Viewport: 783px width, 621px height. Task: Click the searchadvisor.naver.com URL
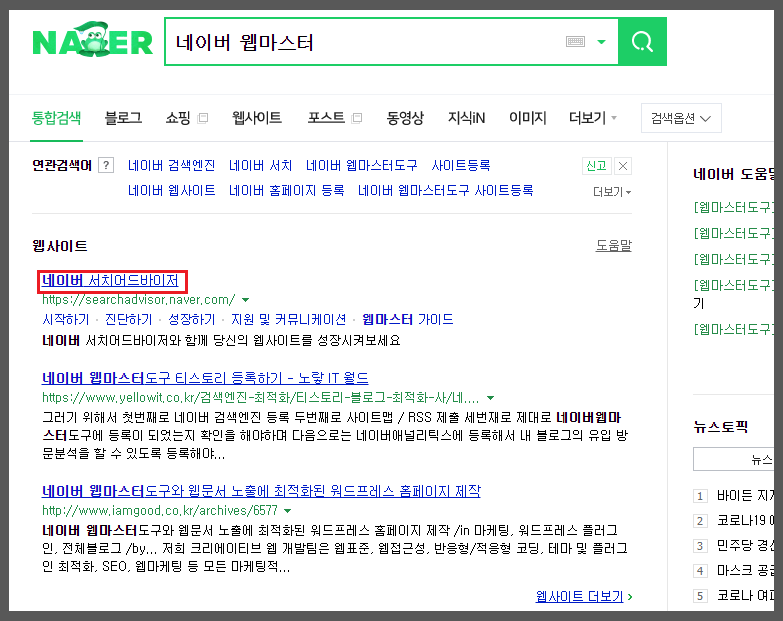coord(138,300)
